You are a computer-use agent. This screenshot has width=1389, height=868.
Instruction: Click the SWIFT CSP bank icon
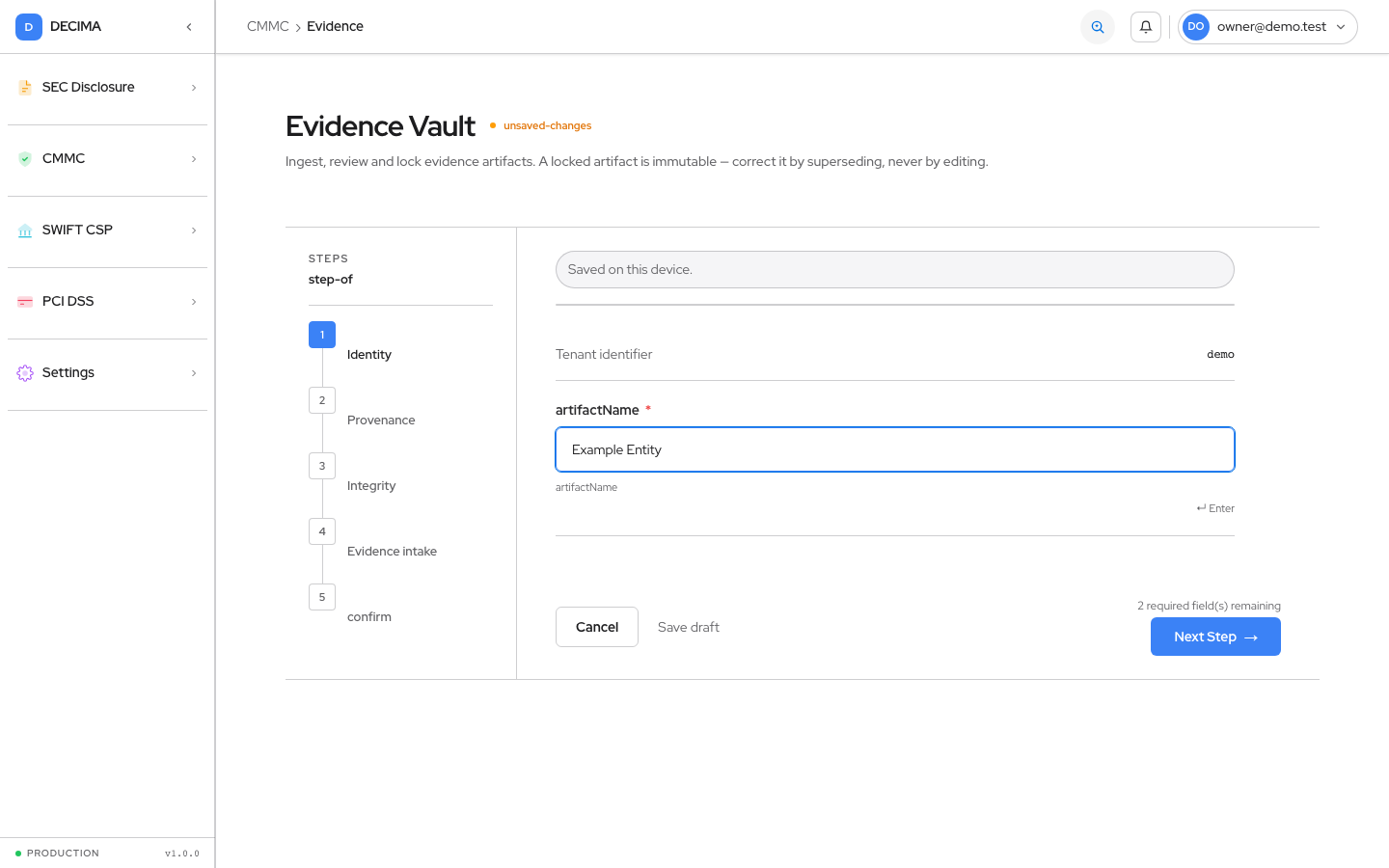point(25,231)
